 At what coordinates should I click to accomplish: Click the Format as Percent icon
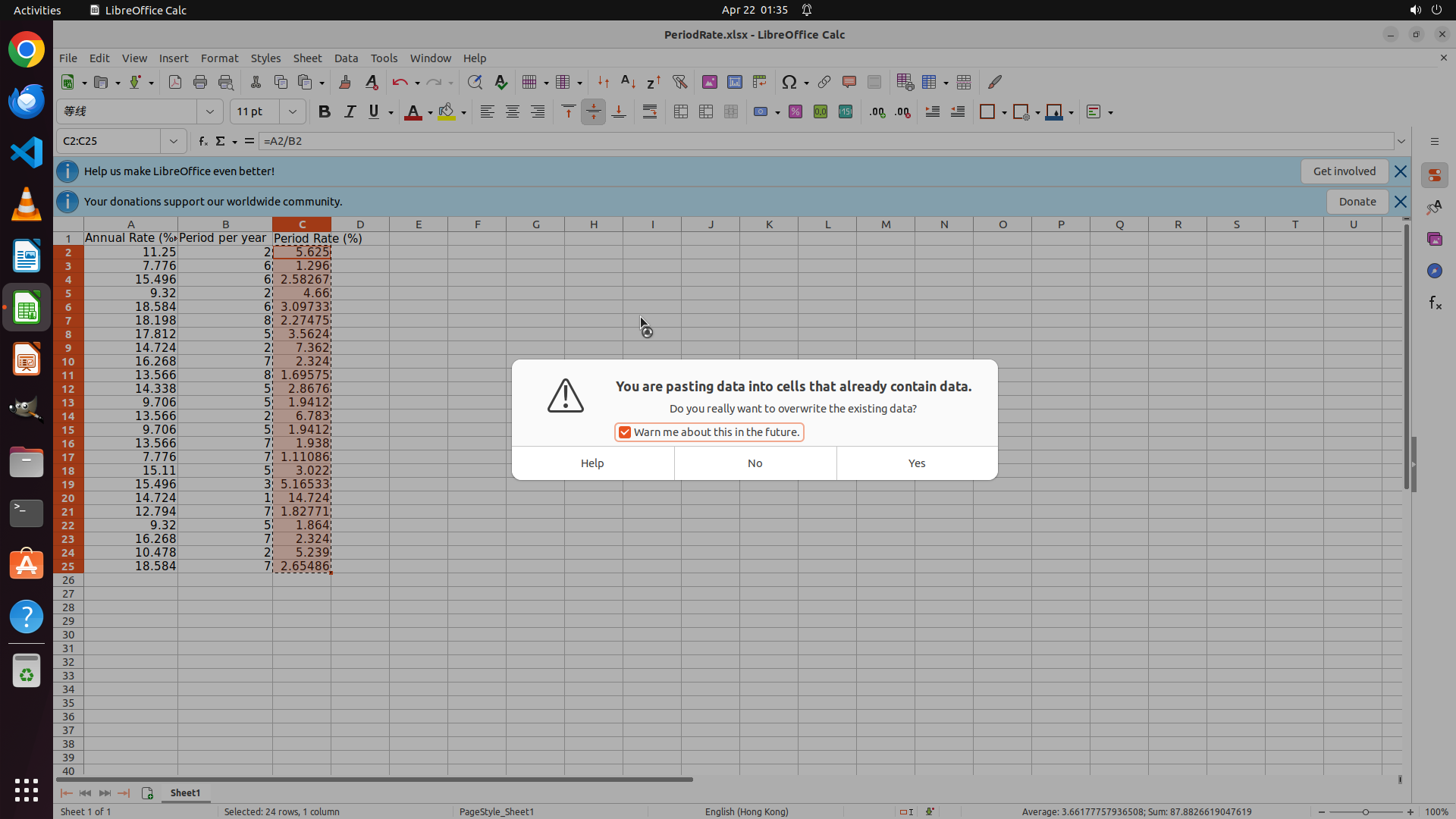795,111
